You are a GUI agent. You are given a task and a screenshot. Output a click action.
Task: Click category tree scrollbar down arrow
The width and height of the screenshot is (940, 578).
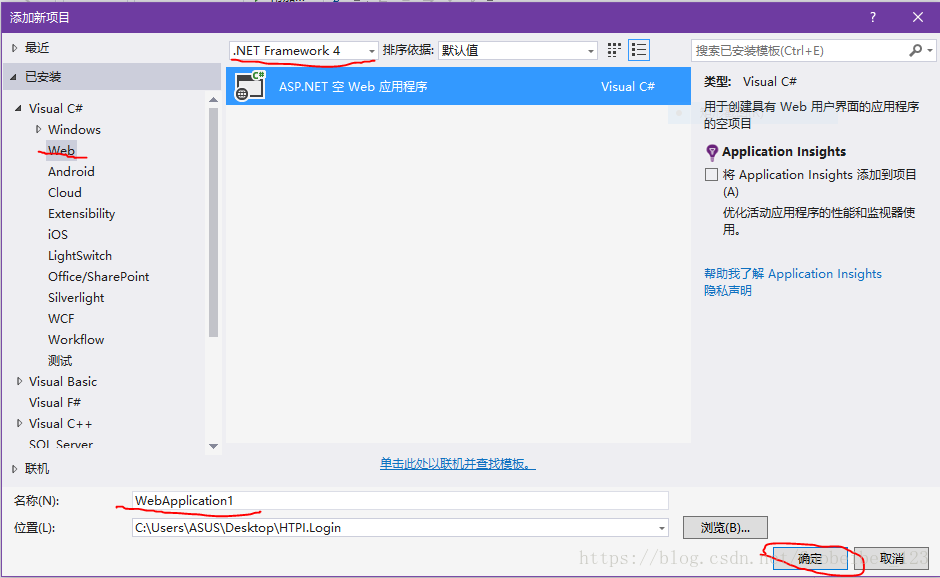coord(213,446)
